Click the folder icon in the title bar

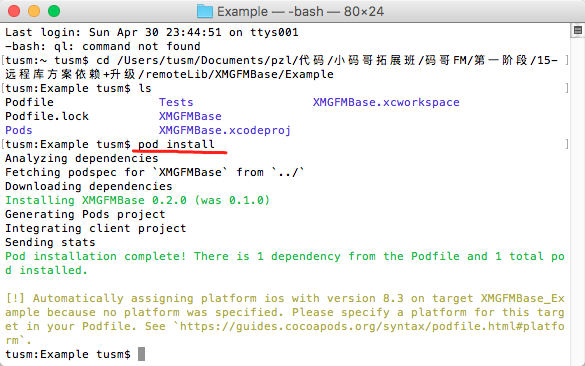pyautogui.click(x=204, y=11)
